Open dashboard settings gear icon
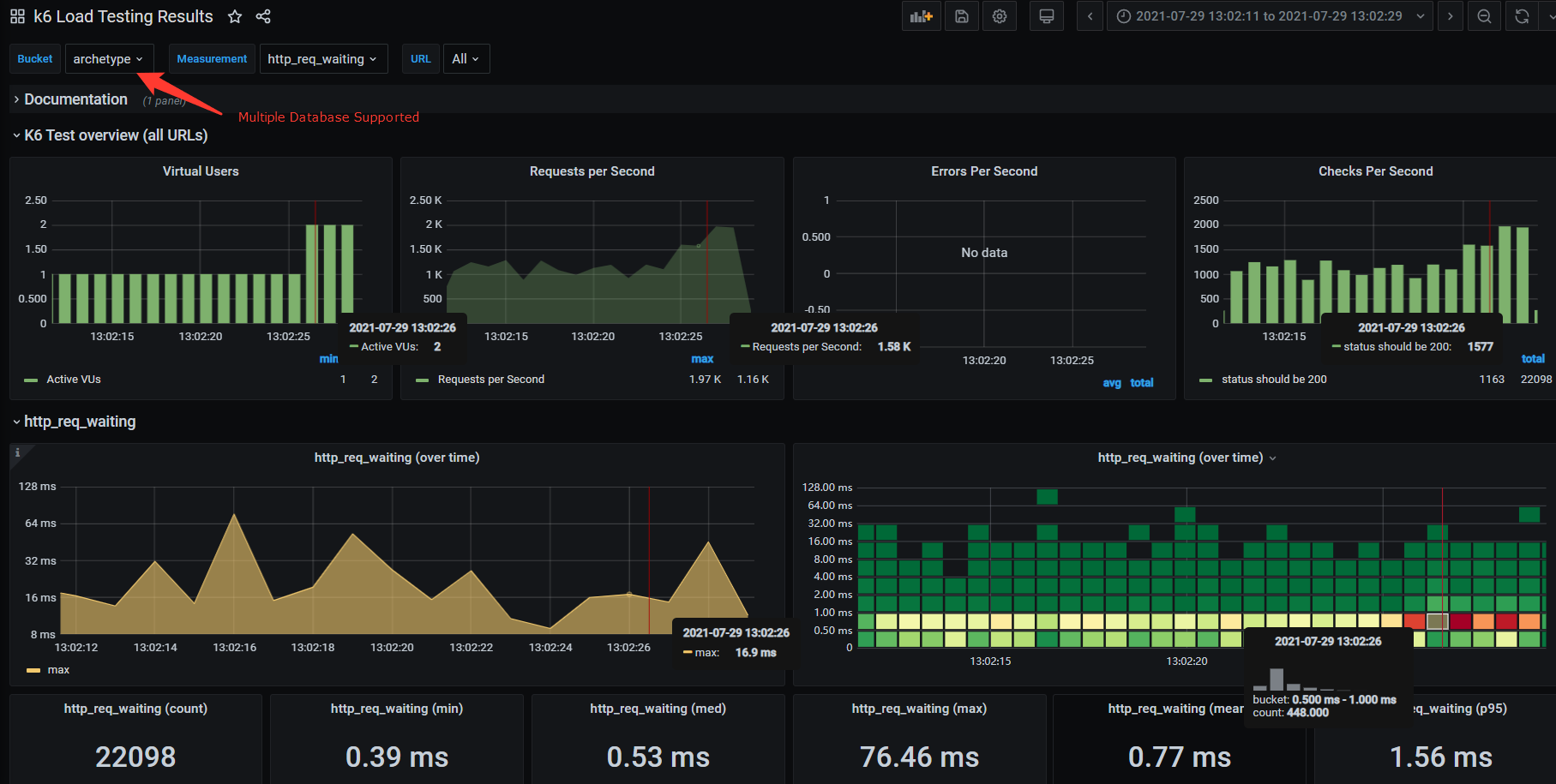The height and width of the screenshot is (784, 1556). click(x=1000, y=16)
